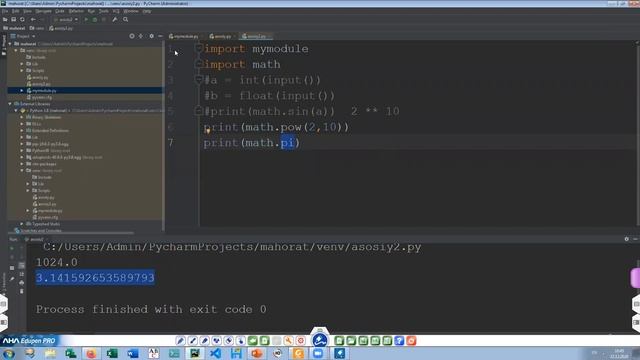Click the Windows Start orb
640x360 pixels.
click(9, 353)
